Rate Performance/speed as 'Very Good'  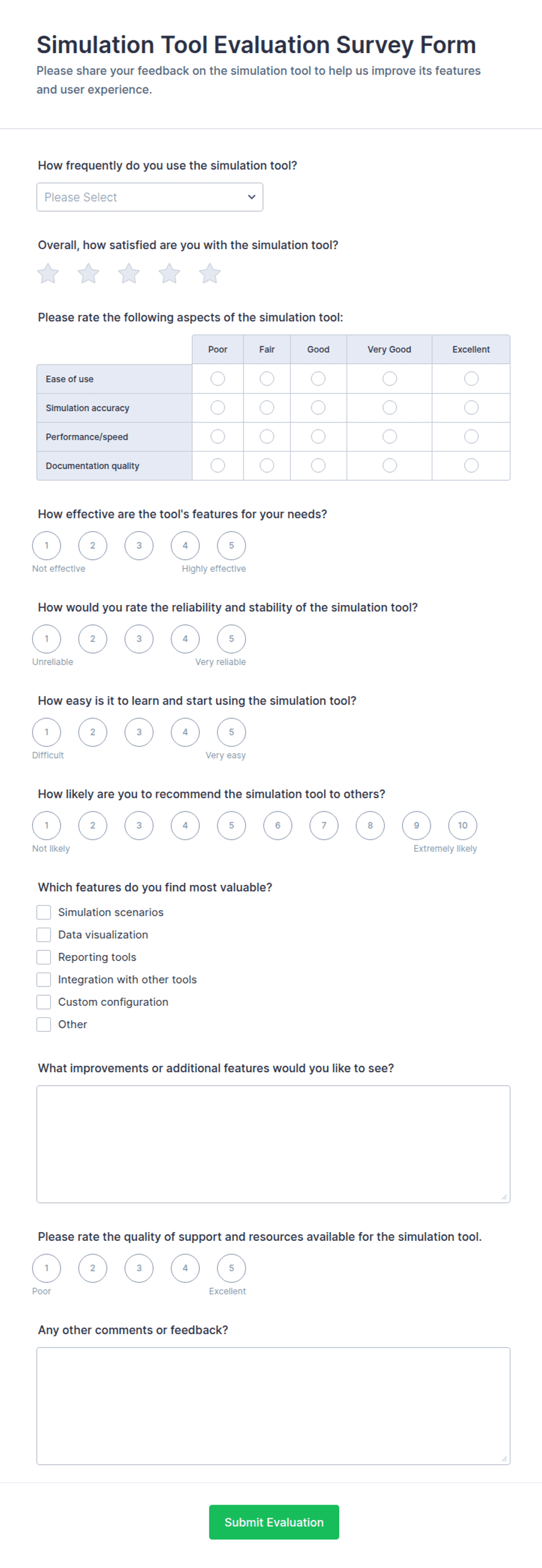(389, 436)
